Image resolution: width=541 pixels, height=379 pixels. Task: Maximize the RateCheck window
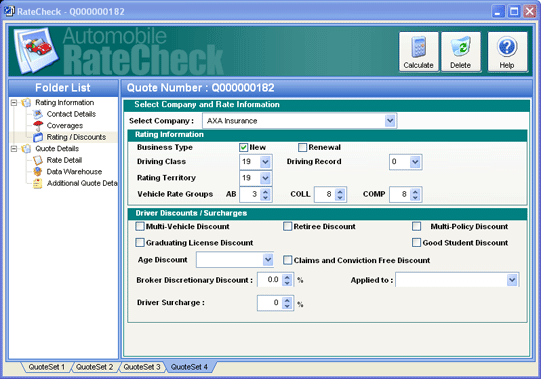[514, 11]
